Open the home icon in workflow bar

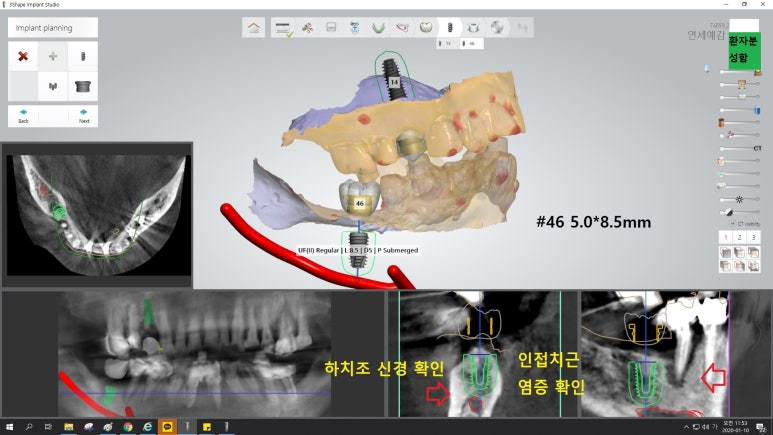click(x=255, y=27)
